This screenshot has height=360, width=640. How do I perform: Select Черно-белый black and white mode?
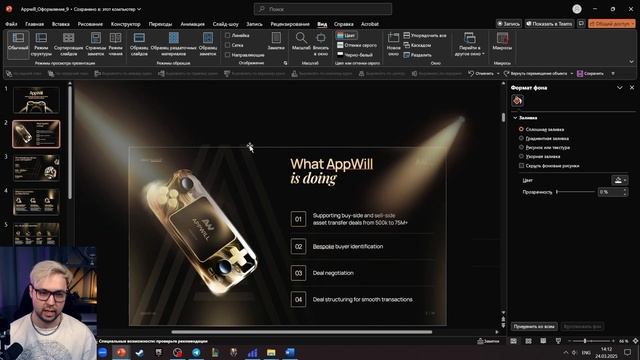point(355,55)
